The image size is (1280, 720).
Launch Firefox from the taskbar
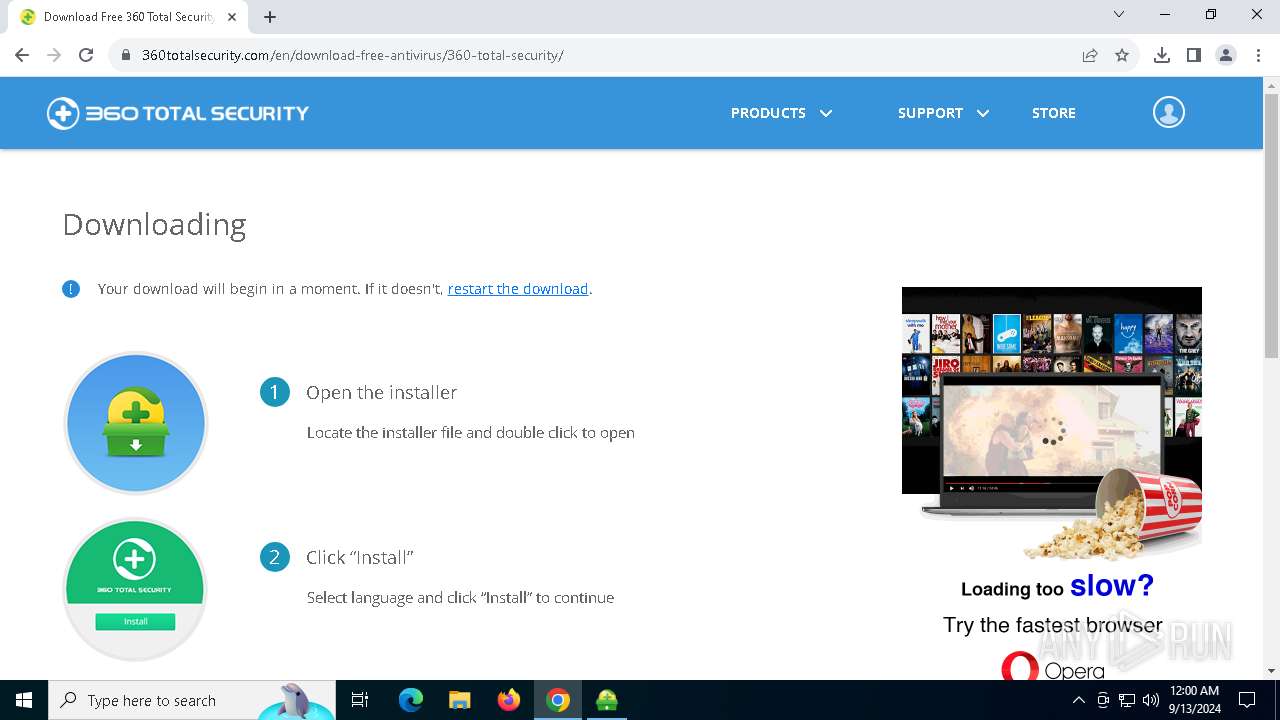509,700
